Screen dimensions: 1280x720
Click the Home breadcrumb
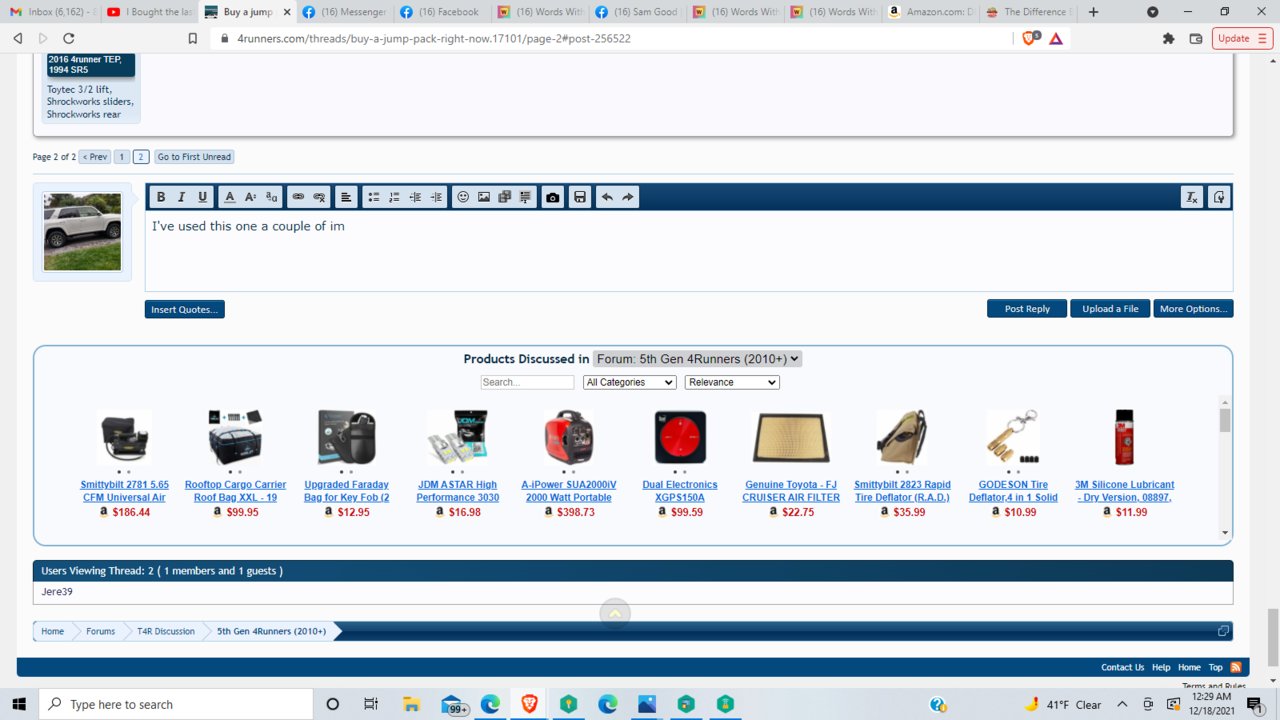click(52, 631)
